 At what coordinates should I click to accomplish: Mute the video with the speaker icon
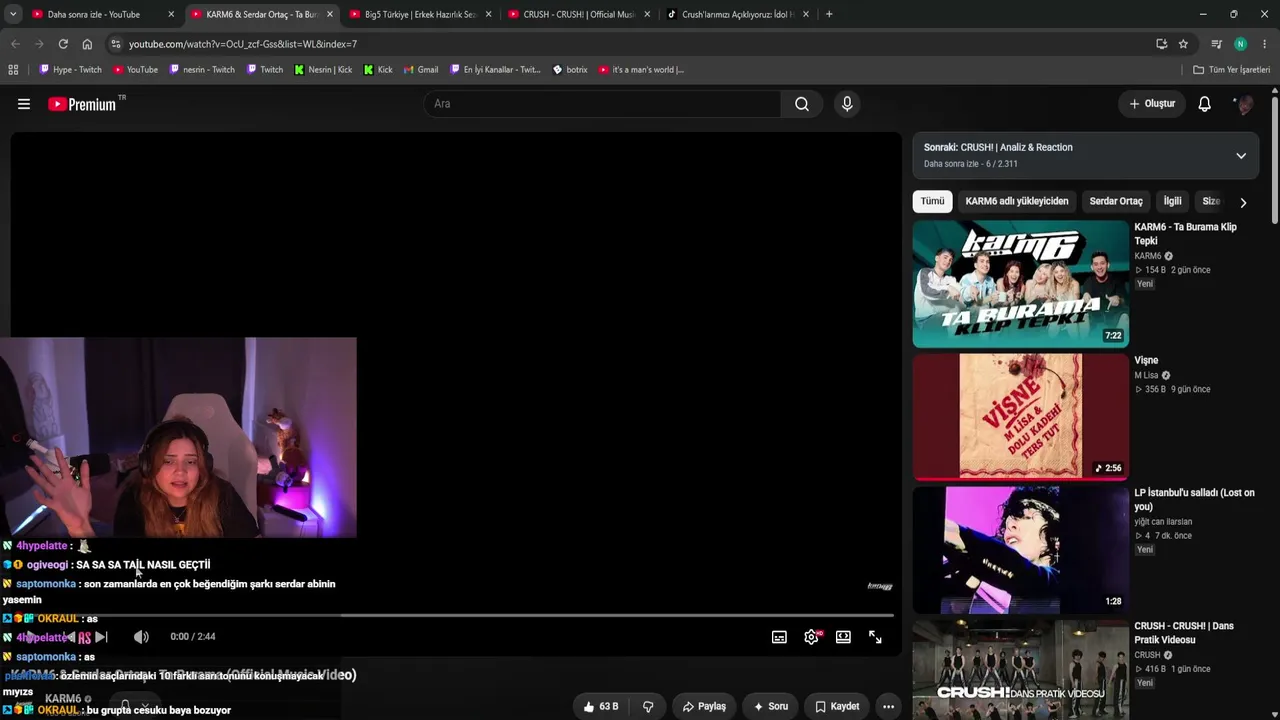point(141,637)
